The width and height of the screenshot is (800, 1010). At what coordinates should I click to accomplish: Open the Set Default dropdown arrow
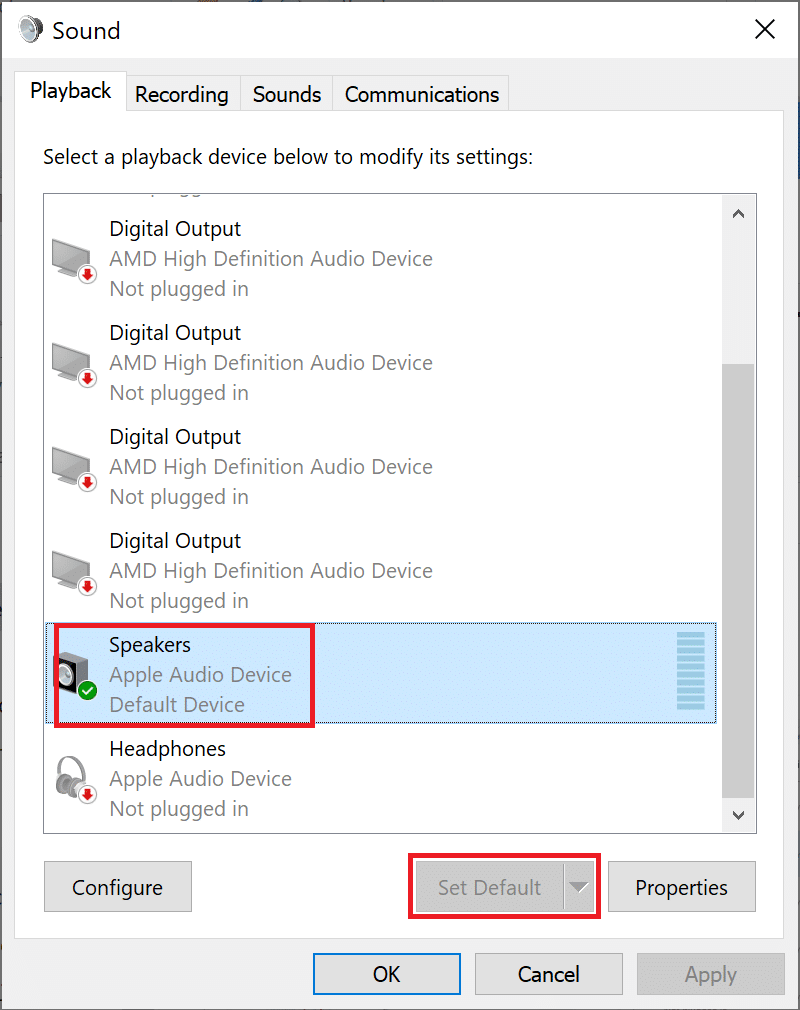(x=577, y=886)
